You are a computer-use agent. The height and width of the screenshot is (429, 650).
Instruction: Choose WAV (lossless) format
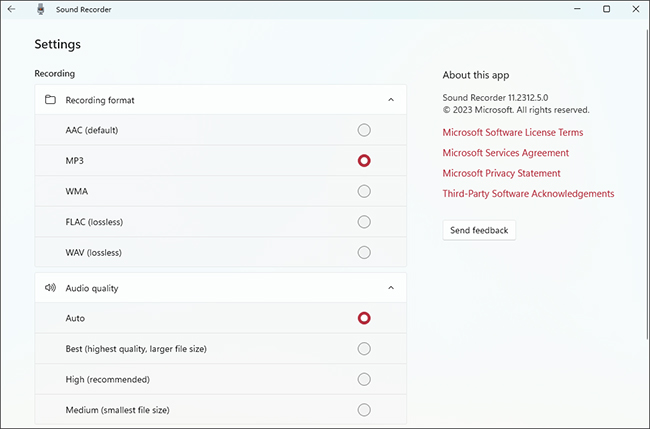pos(364,252)
